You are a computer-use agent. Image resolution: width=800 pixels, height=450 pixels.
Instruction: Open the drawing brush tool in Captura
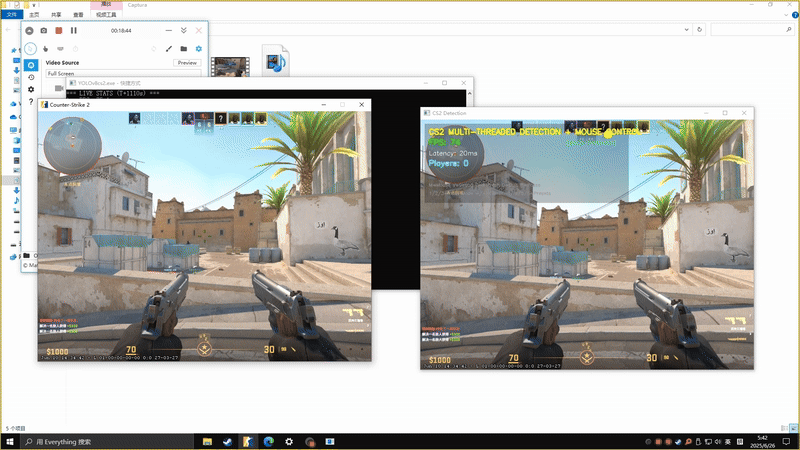coord(169,49)
